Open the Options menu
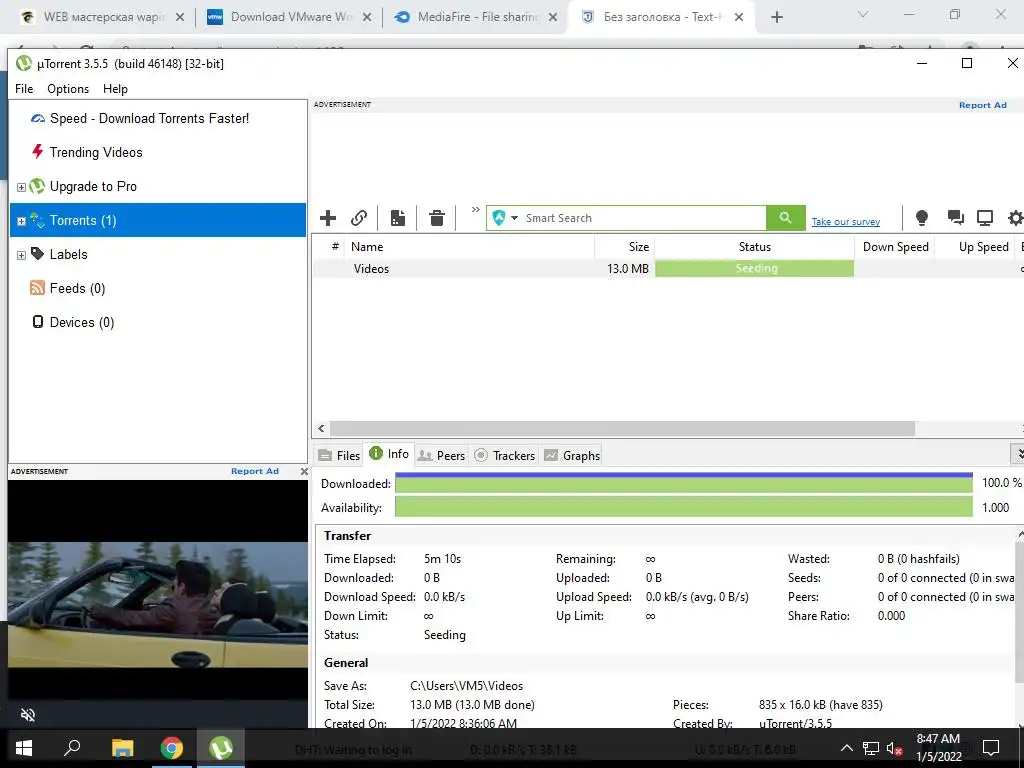This screenshot has width=1024, height=768. point(68,89)
